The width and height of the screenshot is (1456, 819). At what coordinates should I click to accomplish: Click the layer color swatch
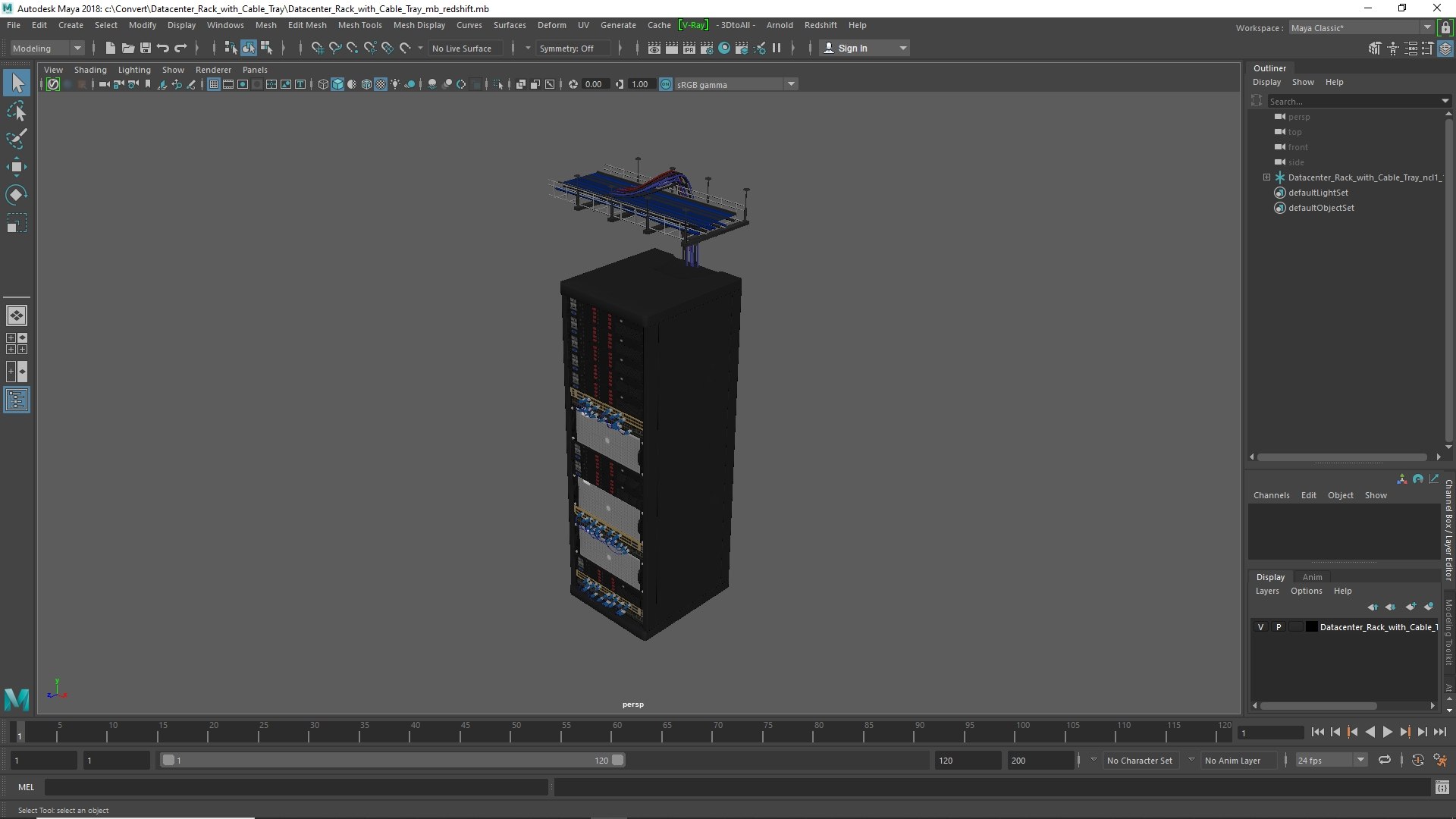coord(1311,627)
